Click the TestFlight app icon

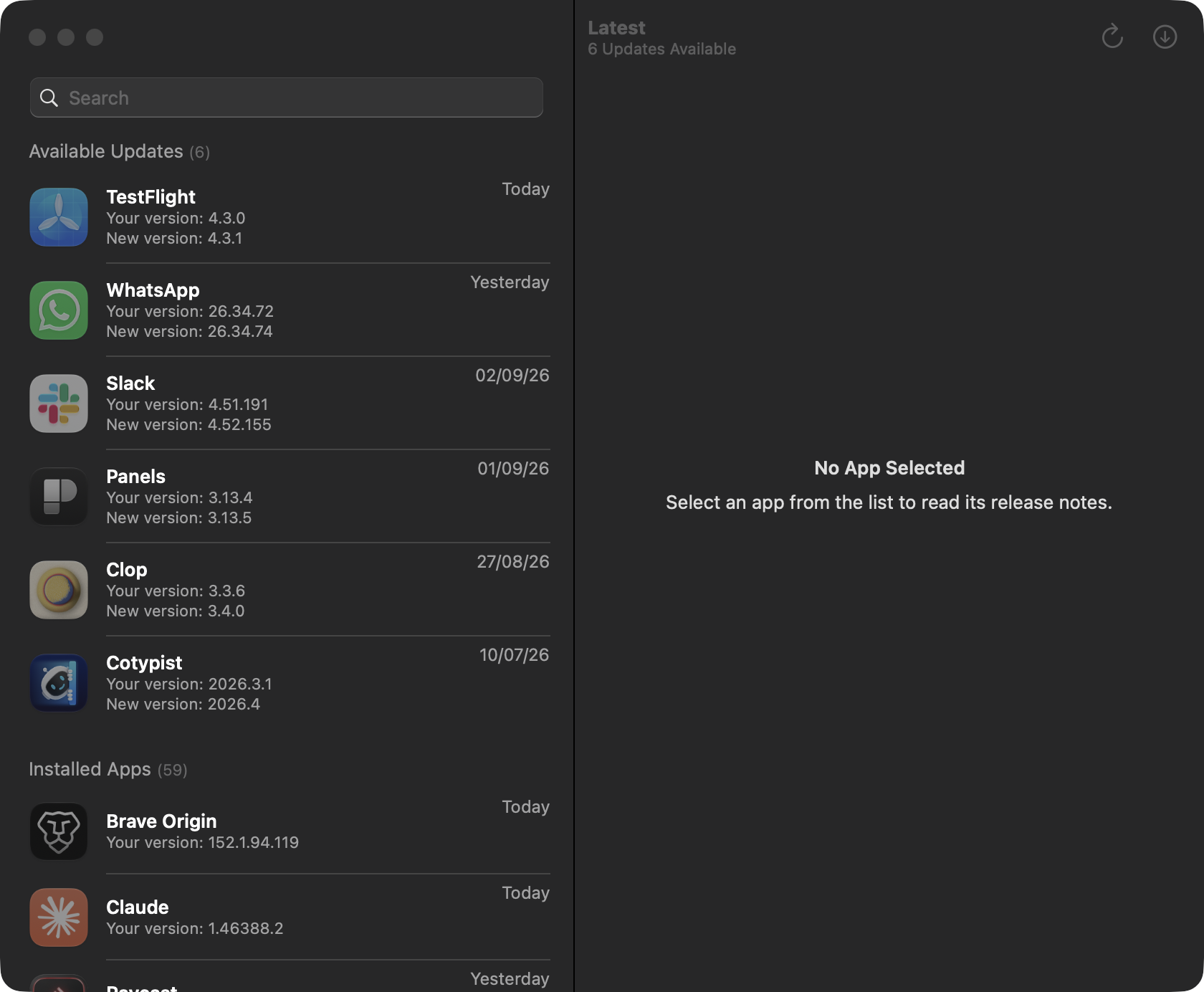(59, 217)
